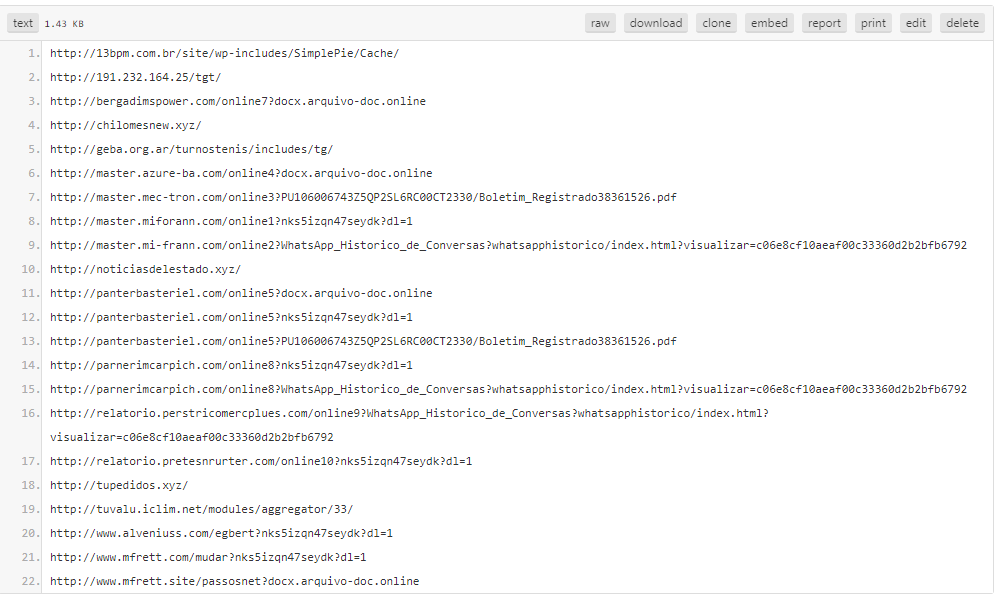Select the master.azure-ba.com online4 URL
The width and height of the screenshot is (999, 607).
tap(241, 173)
